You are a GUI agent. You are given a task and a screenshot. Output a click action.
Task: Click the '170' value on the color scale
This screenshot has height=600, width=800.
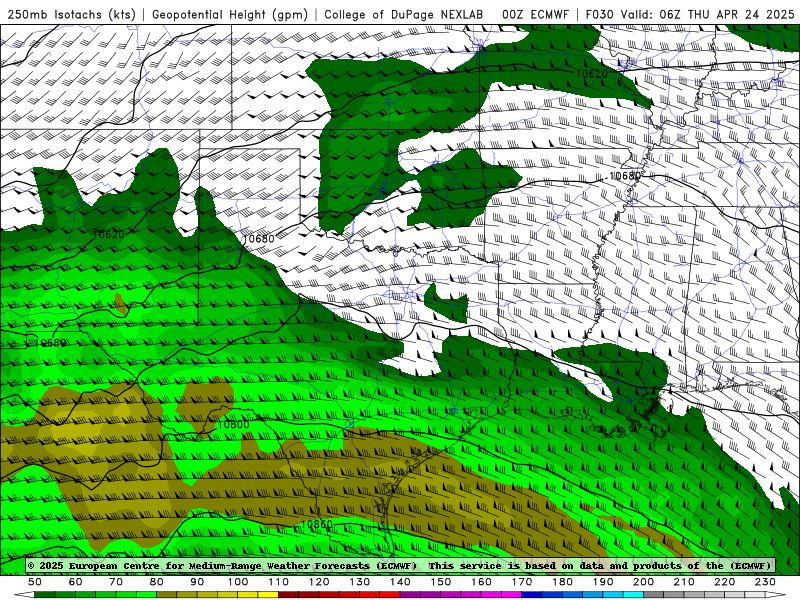click(521, 582)
